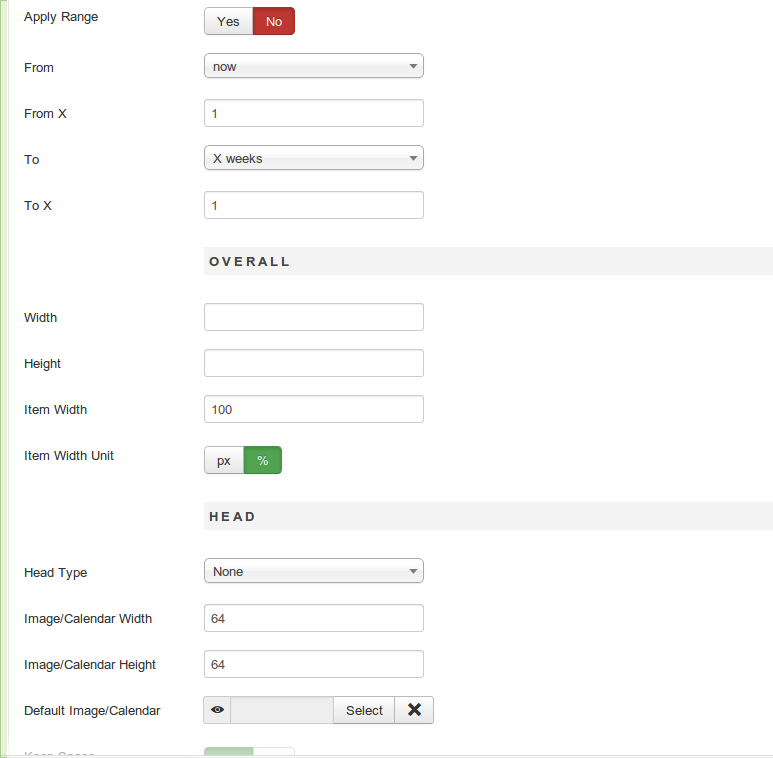
Task: Expand the Head Type dropdown
Action: point(314,571)
